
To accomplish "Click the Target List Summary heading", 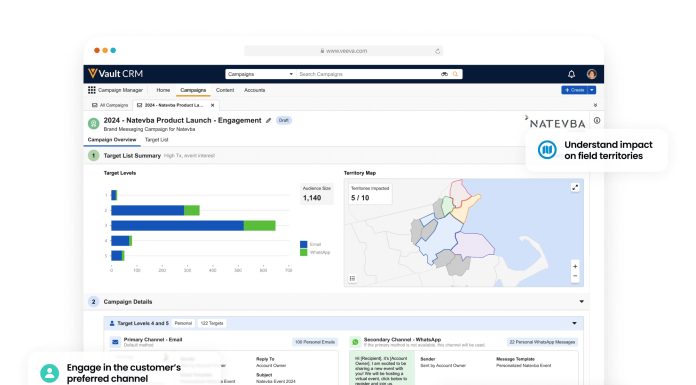I will pyautogui.click(x=132, y=156).
